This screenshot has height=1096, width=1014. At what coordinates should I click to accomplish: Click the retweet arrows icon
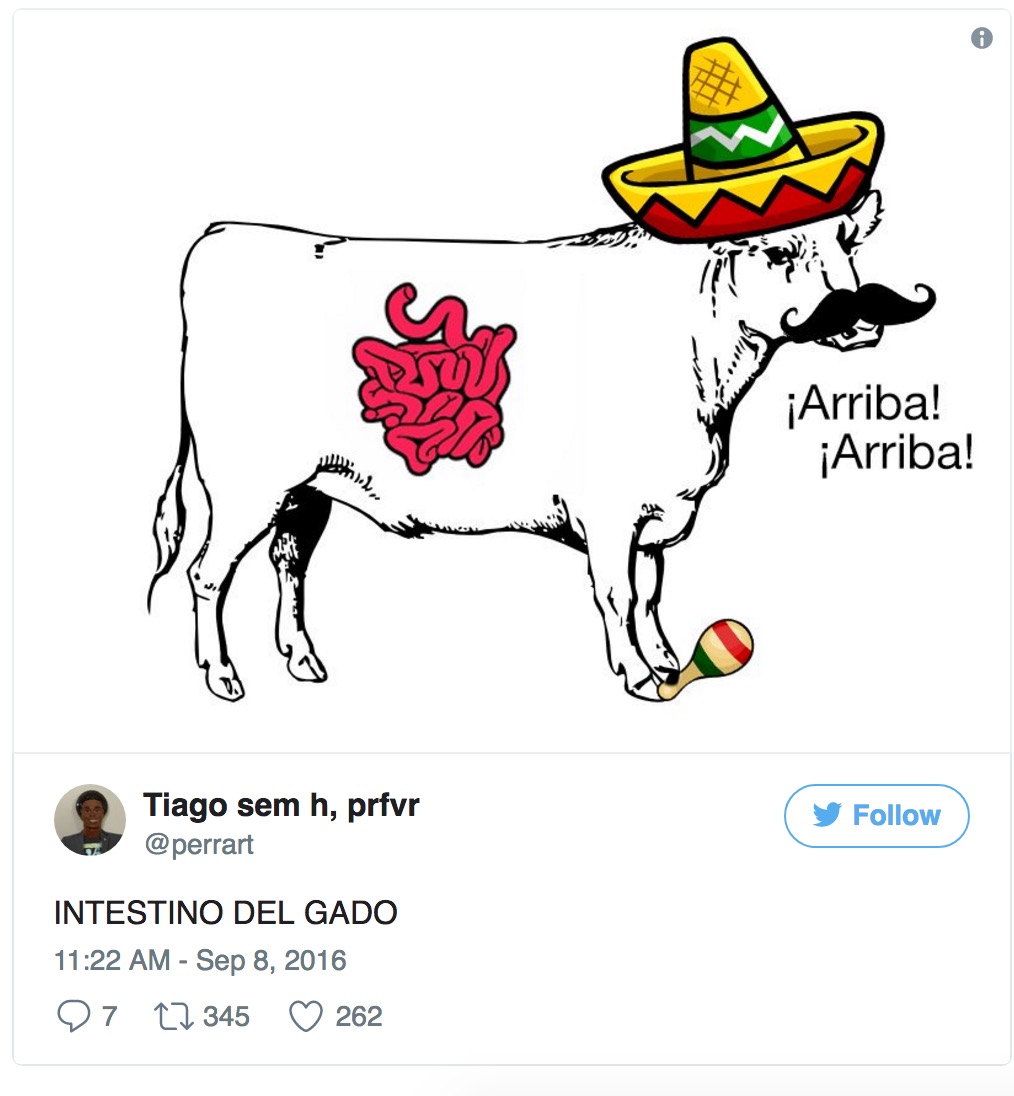173,1016
